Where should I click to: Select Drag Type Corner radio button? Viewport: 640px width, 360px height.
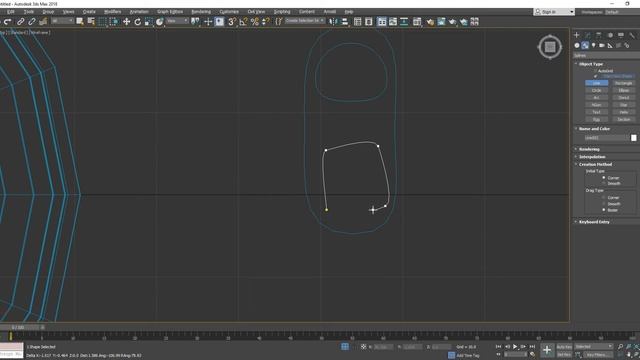click(604, 198)
